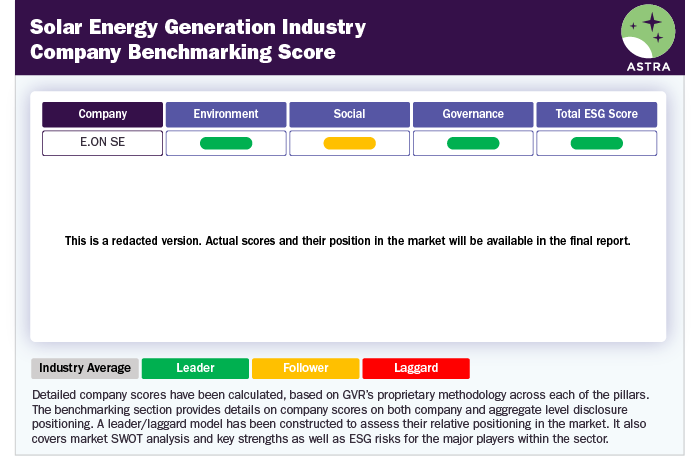Click the ASTRA star logo icon
Screen dimensions: 697x456
649,32
